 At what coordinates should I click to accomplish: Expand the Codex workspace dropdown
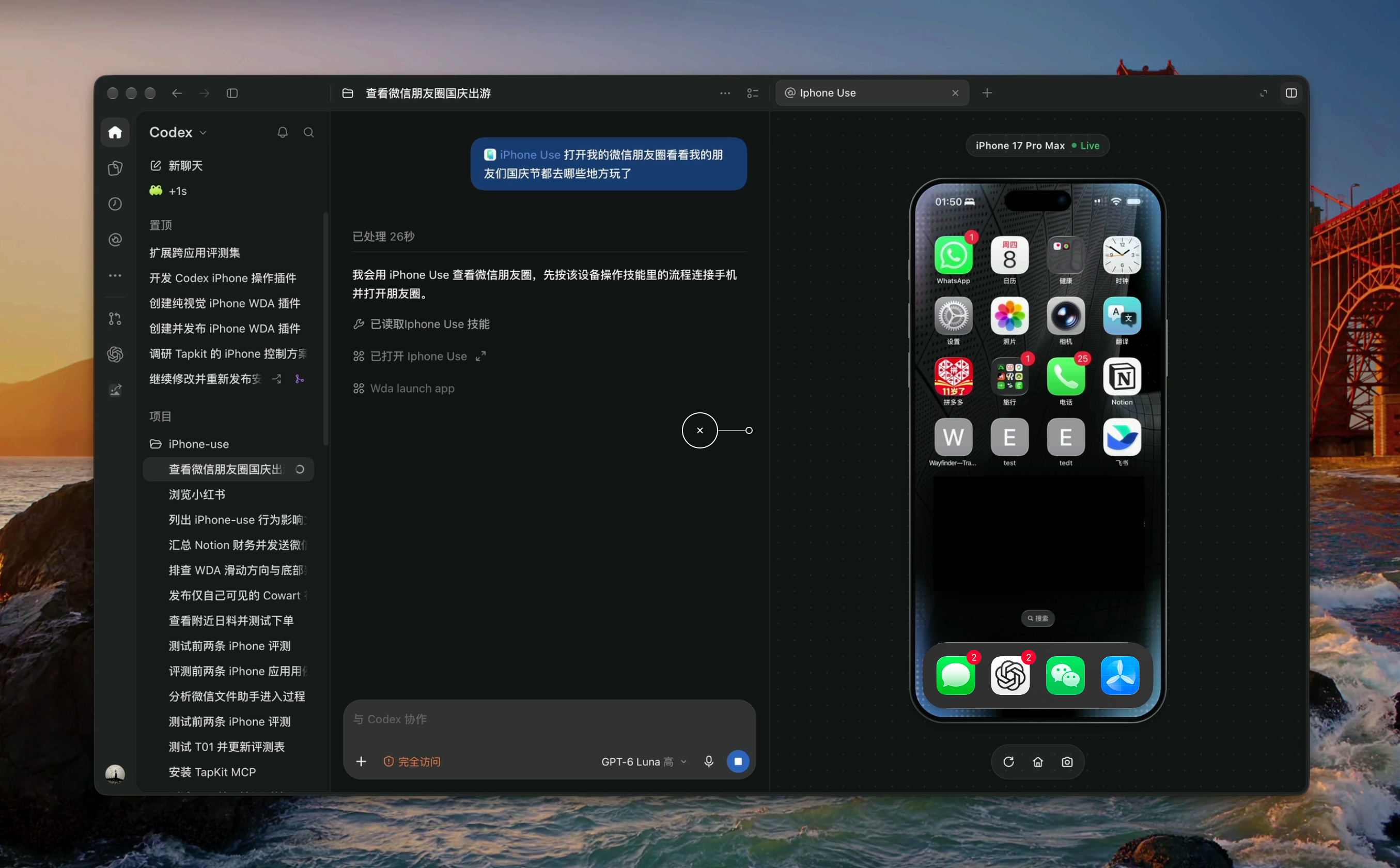(177, 133)
